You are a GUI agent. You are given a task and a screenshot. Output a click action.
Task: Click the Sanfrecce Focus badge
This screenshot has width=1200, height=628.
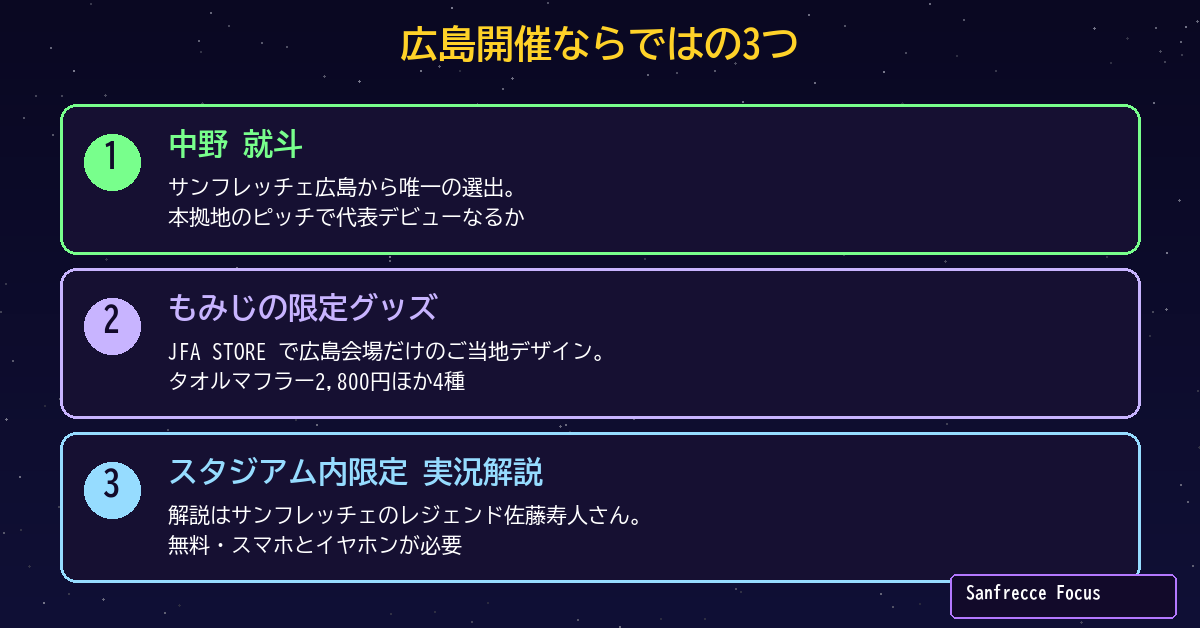[1063, 596]
